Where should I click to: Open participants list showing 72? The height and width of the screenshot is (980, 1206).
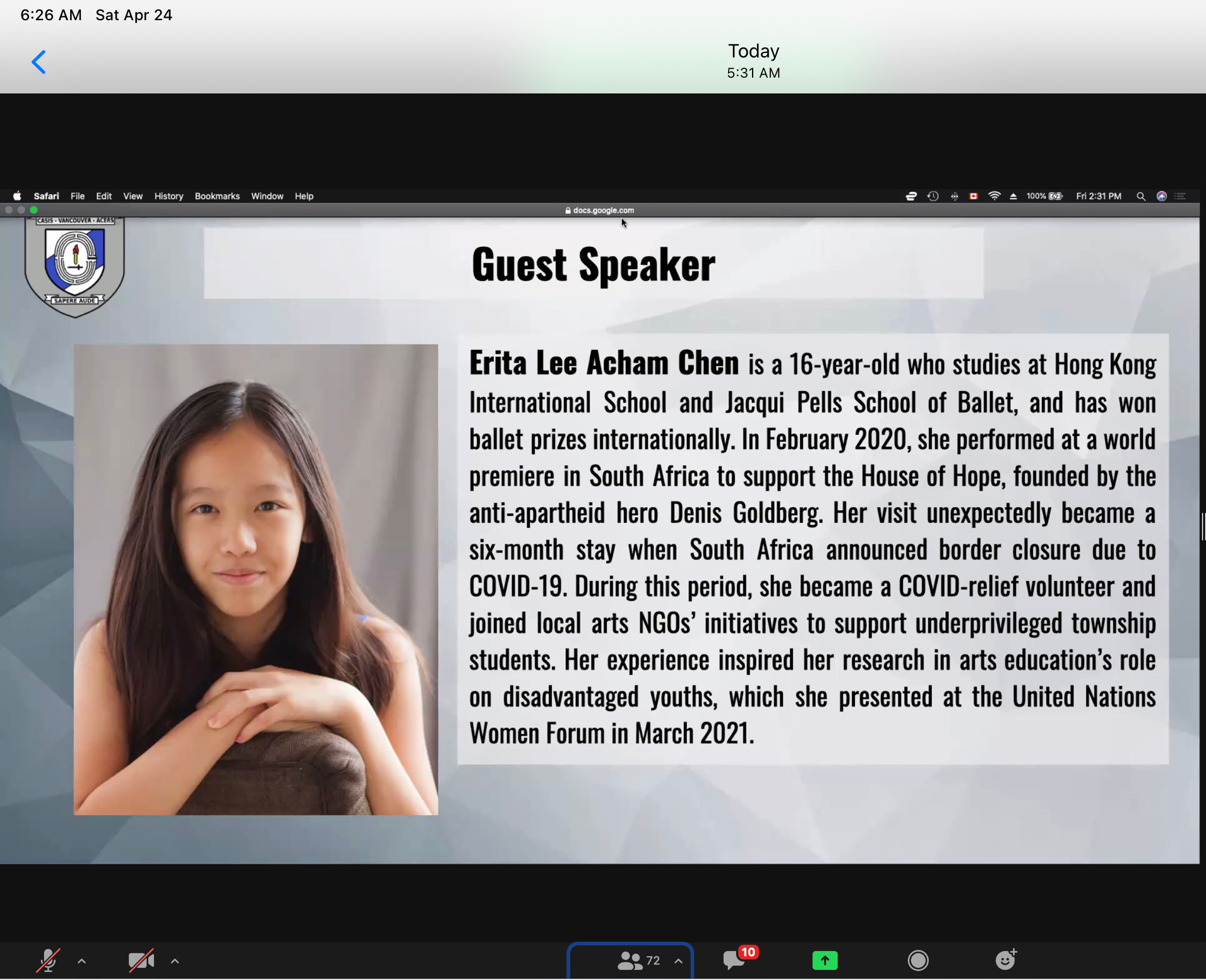638,960
